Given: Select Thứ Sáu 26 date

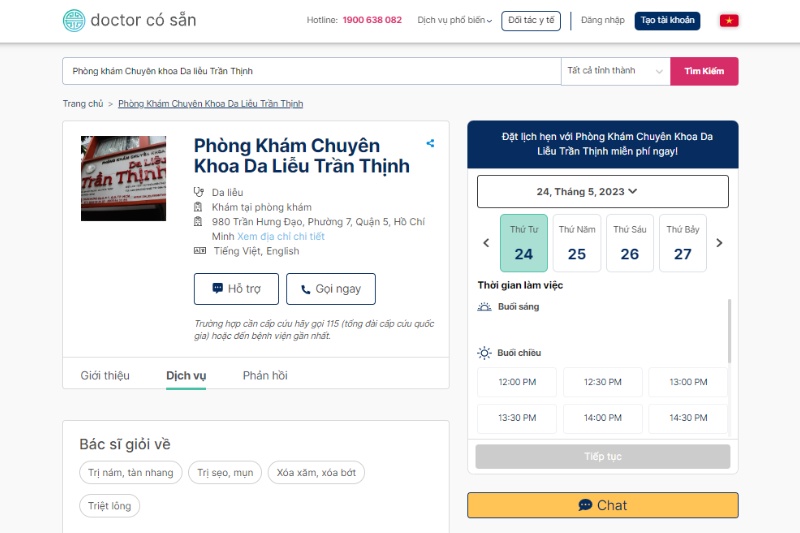Looking at the screenshot, I should pos(630,243).
